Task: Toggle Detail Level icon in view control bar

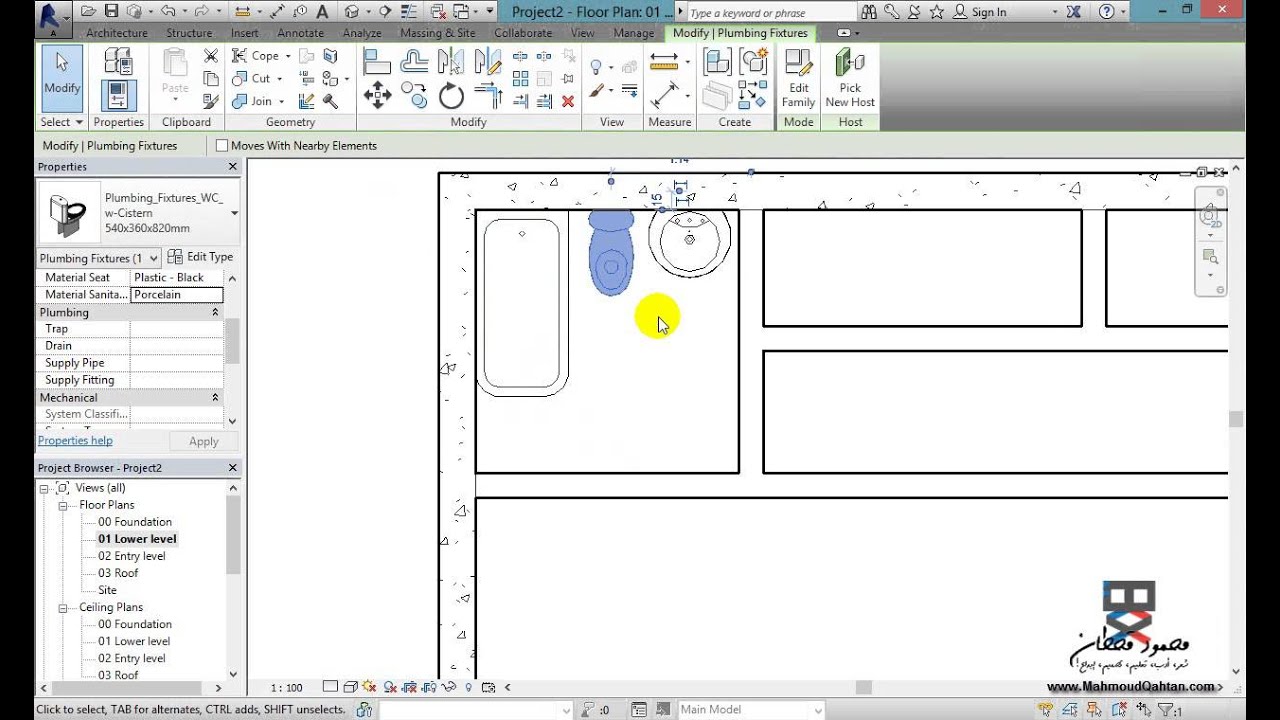Action: (330, 687)
